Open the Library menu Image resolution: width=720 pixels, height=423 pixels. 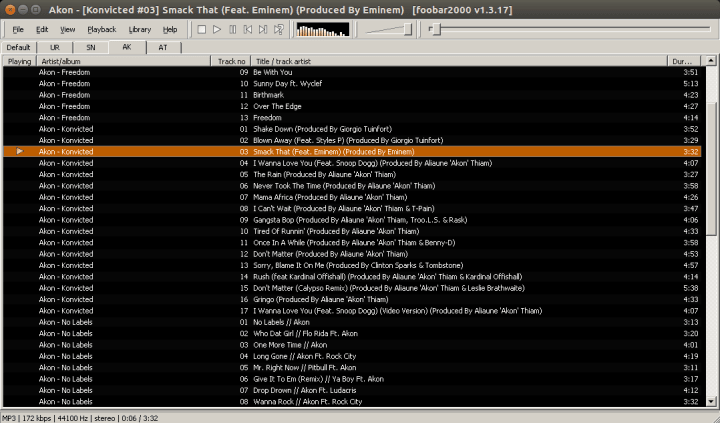(140, 29)
